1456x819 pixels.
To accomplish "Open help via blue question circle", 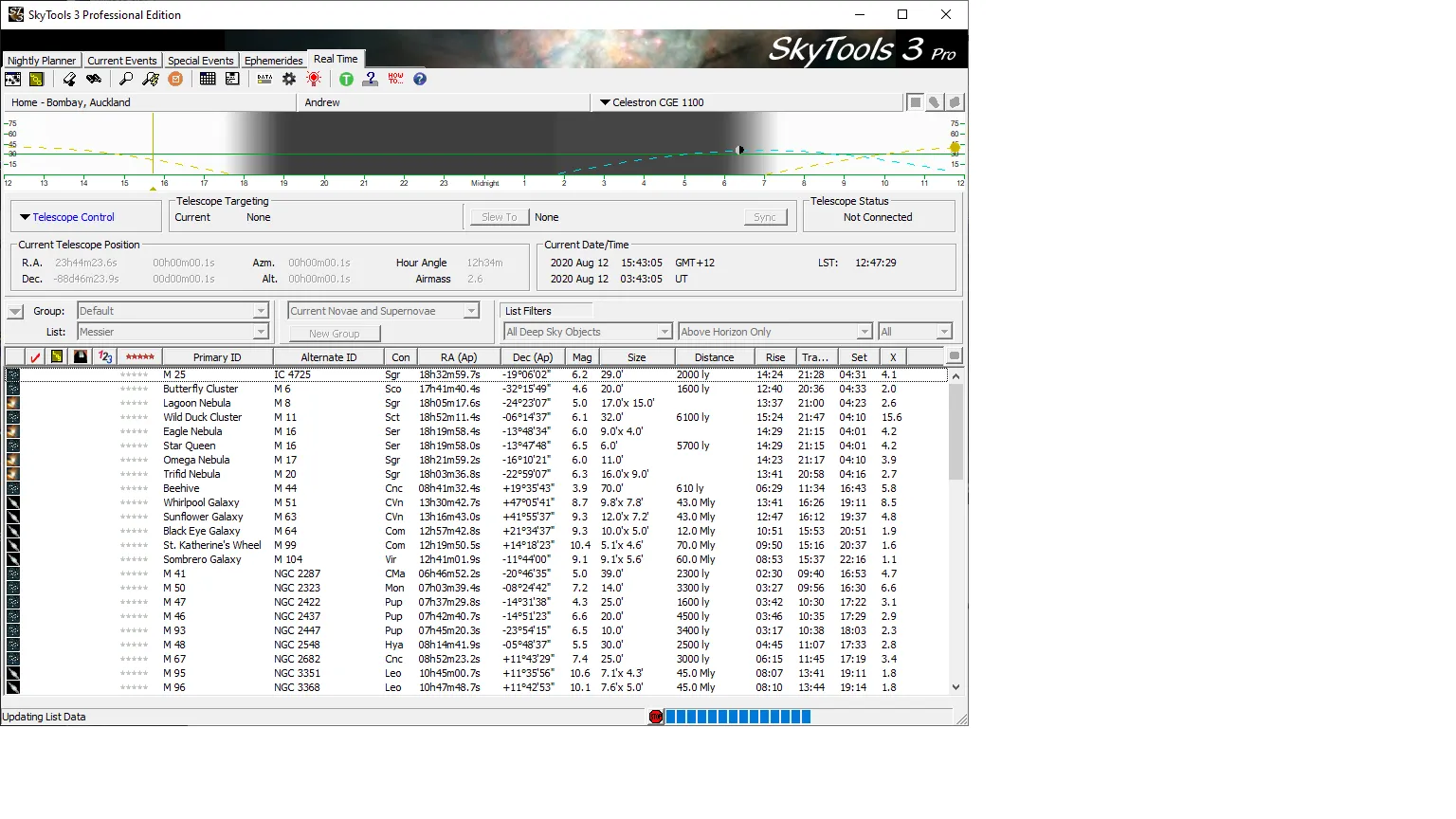I will coord(420,80).
